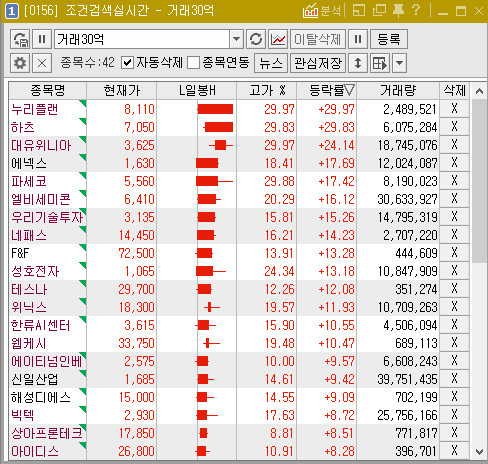This screenshot has height=464, width=488.
Task: Click the 고가 % column header
Action: [x=267, y=90]
